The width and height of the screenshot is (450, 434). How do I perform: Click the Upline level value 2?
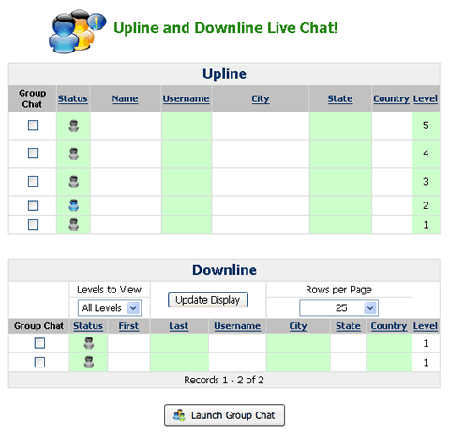[426, 205]
